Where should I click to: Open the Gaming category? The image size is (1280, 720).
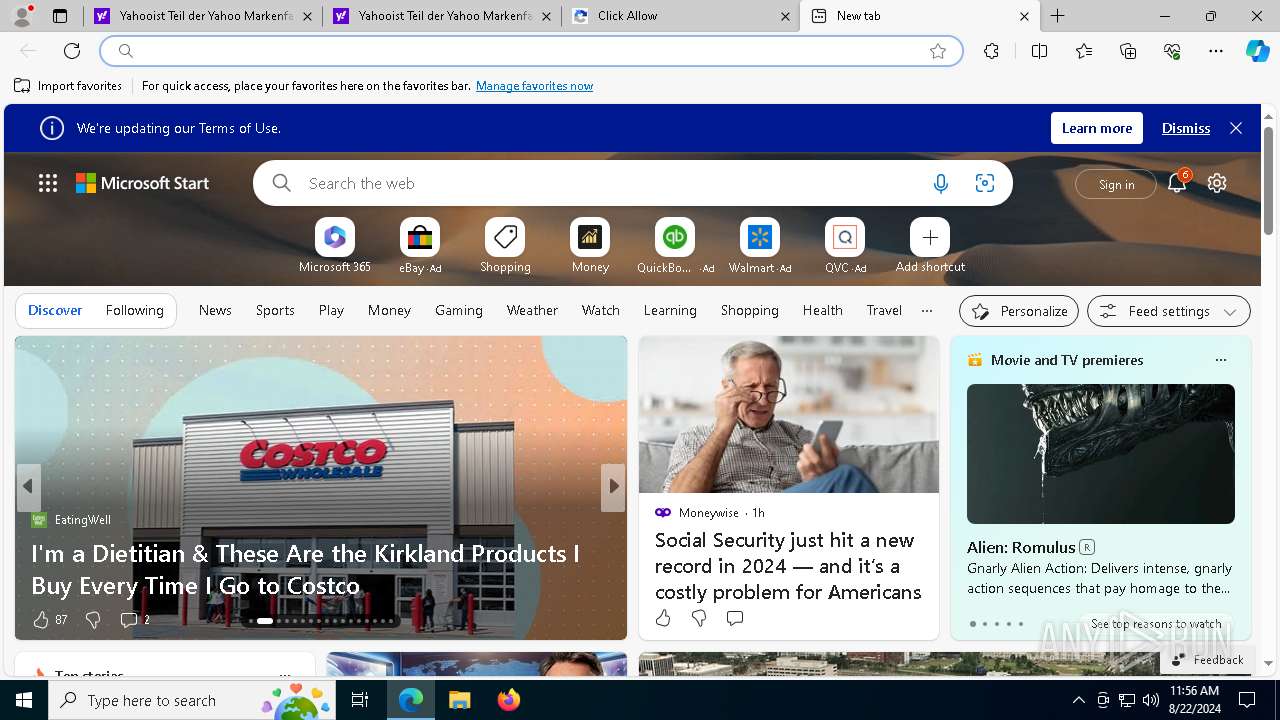point(459,310)
